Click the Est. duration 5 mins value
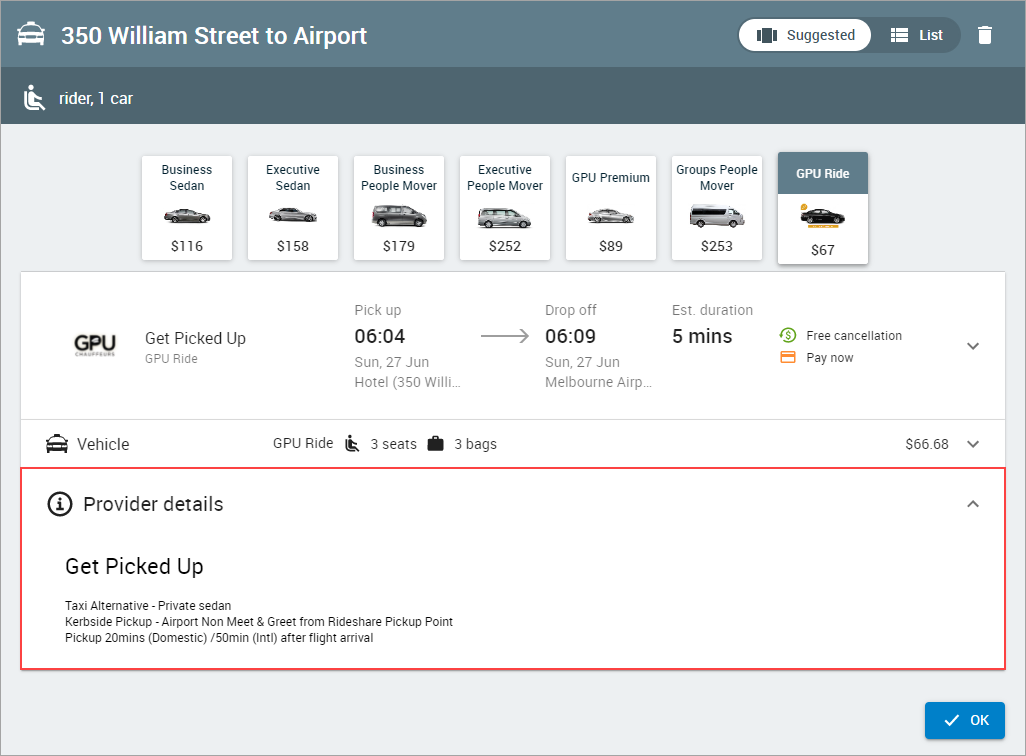Viewport: 1026px width, 756px height. coord(702,336)
